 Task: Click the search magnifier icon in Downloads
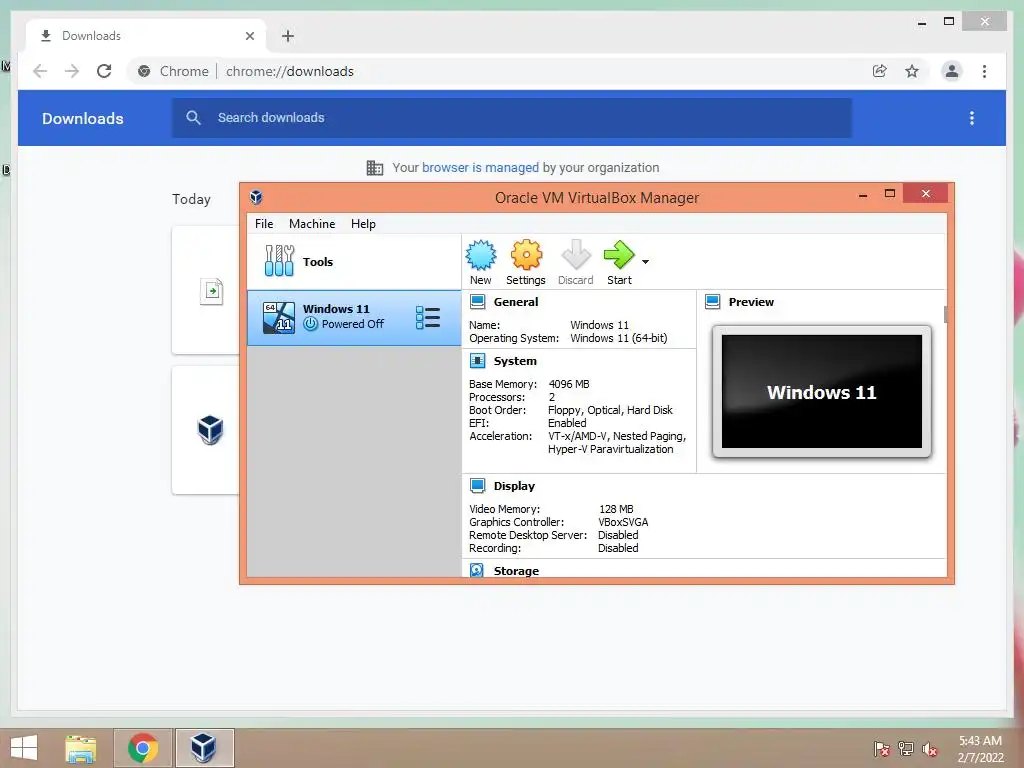[x=193, y=118]
